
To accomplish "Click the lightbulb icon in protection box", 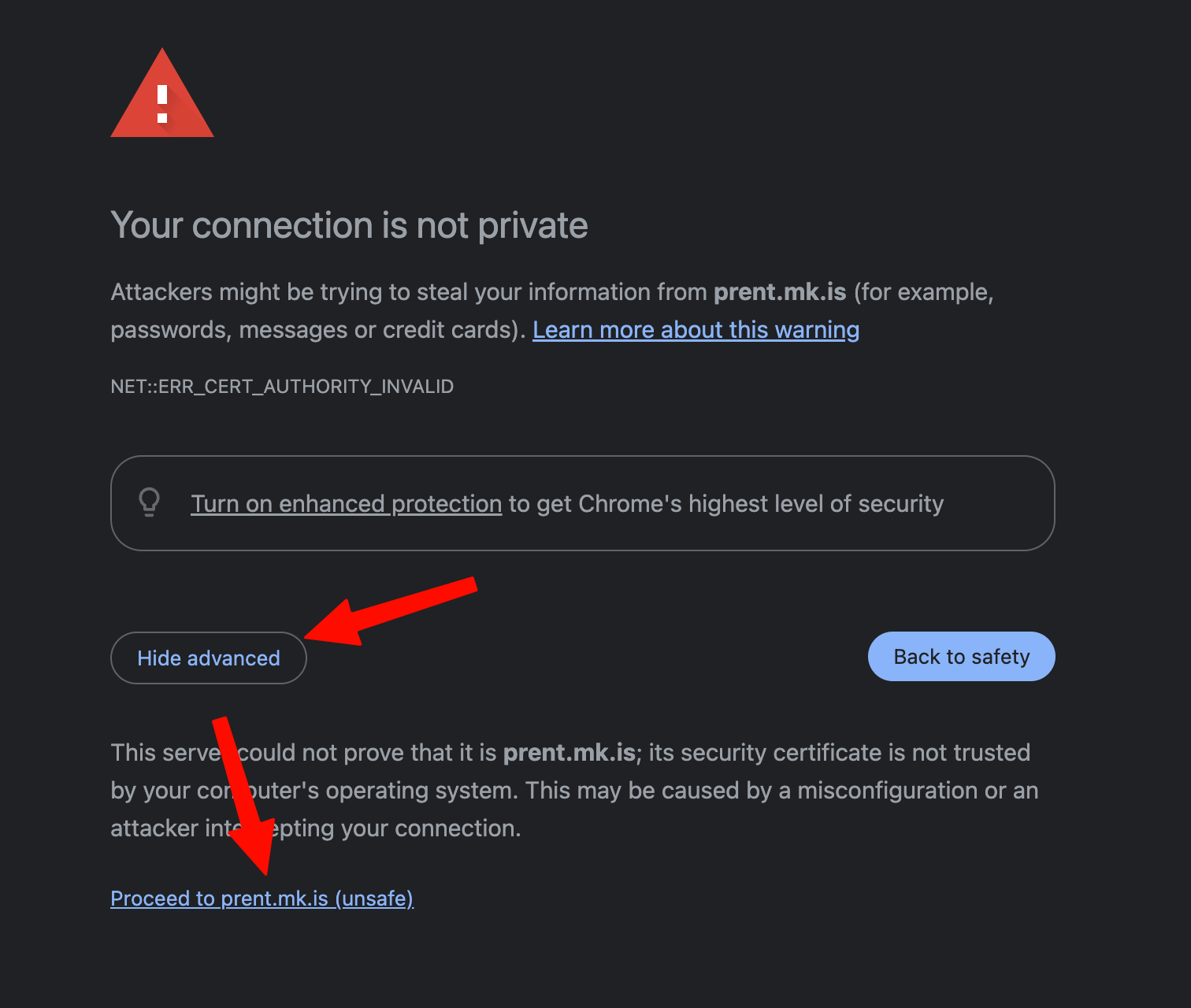I will click(150, 502).
